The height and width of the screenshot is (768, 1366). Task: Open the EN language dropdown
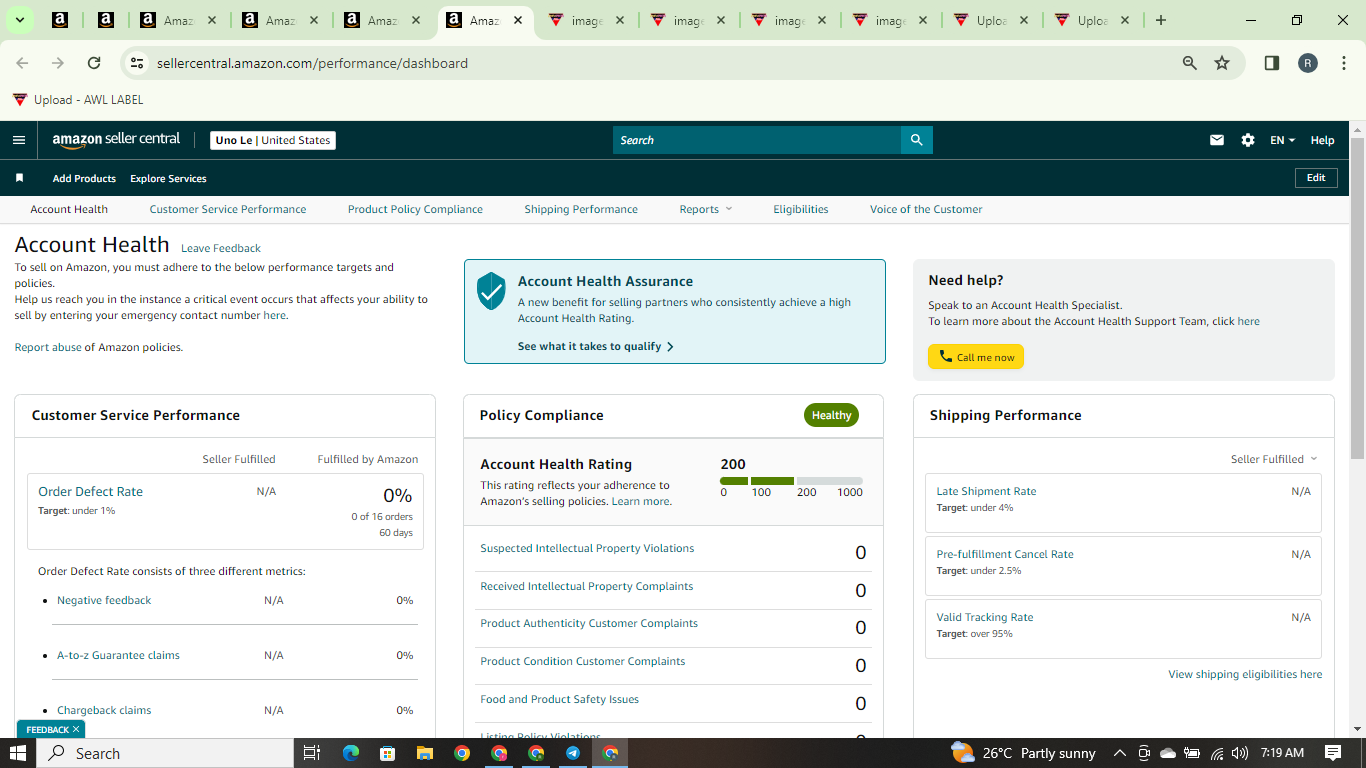[x=1282, y=140]
